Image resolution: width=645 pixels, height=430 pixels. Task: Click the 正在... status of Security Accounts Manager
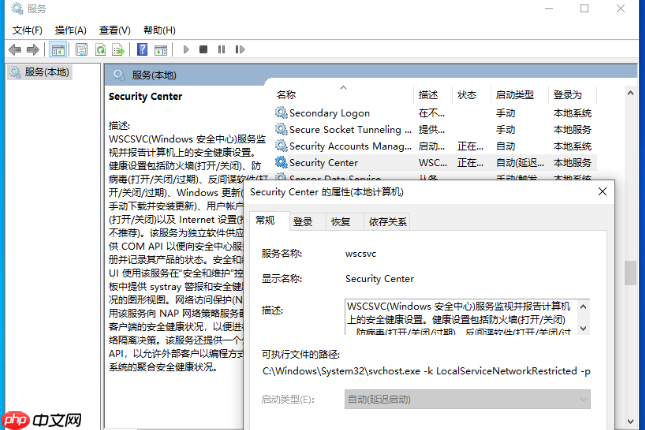pyautogui.click(x=471, y=146)
